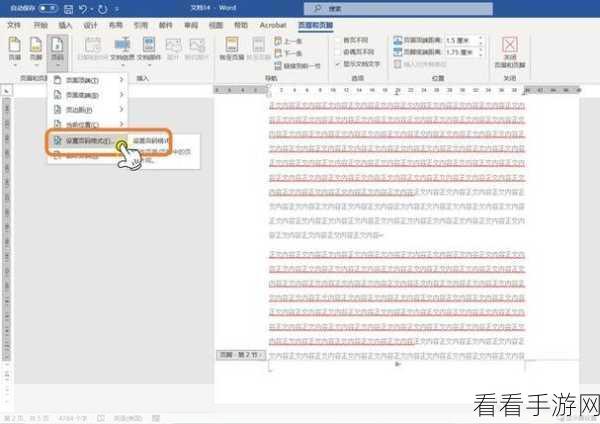Open the Mailings (邮件) tab
The width and height of the screenshot is (600, 424).
[166, 25]
